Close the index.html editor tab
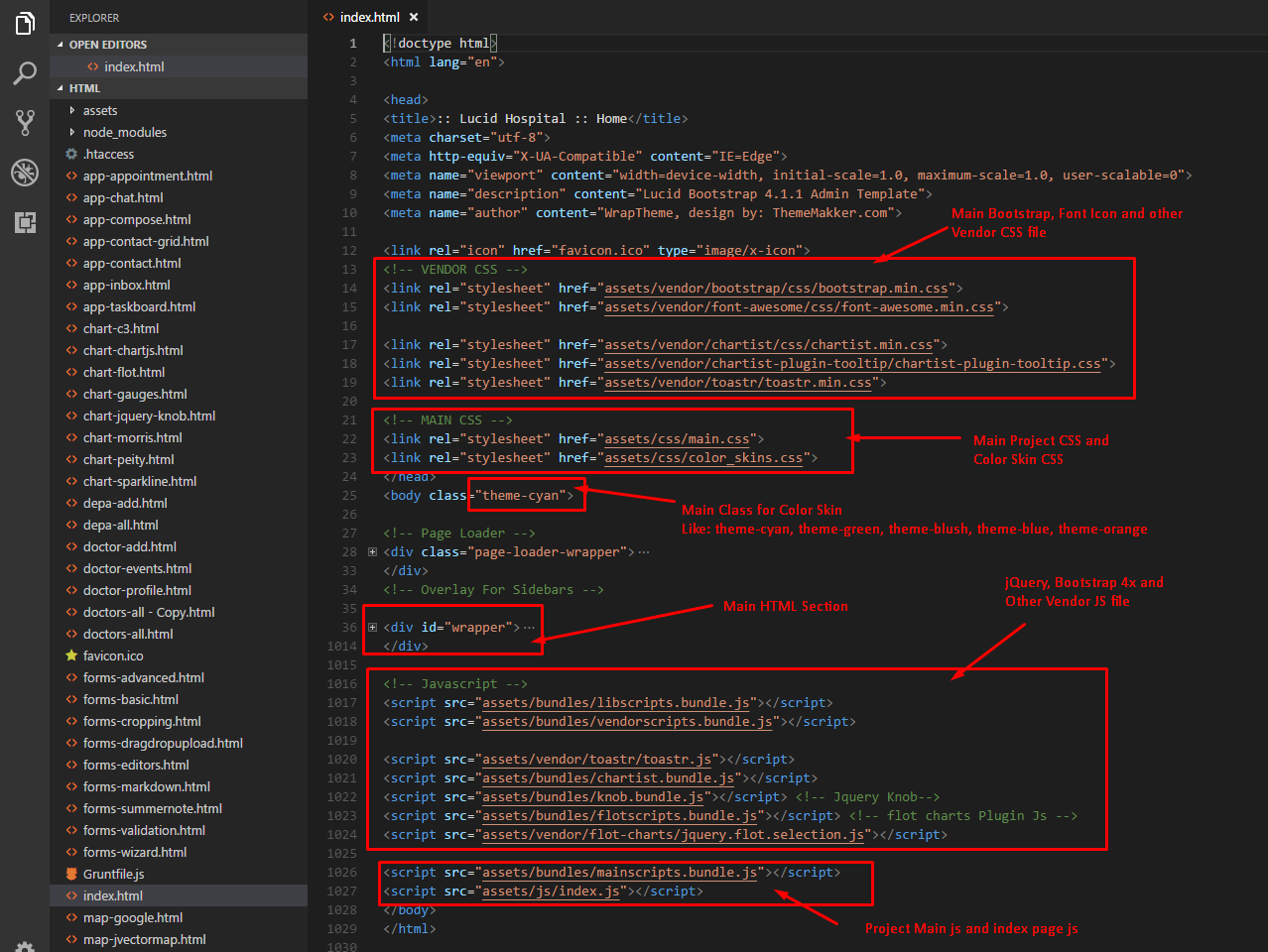The width and height of the screenshot is (1268, 952). (414, 17)
